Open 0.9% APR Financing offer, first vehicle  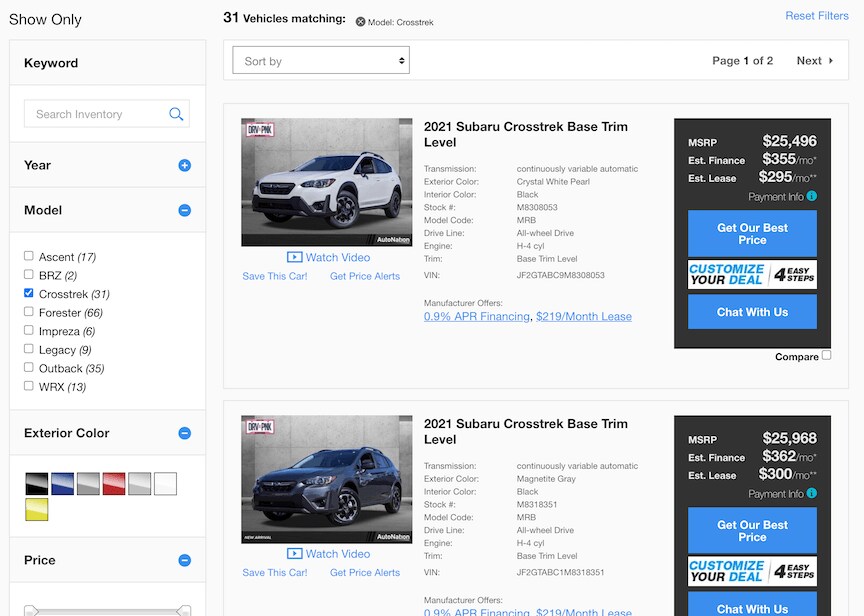click(477, 317)
